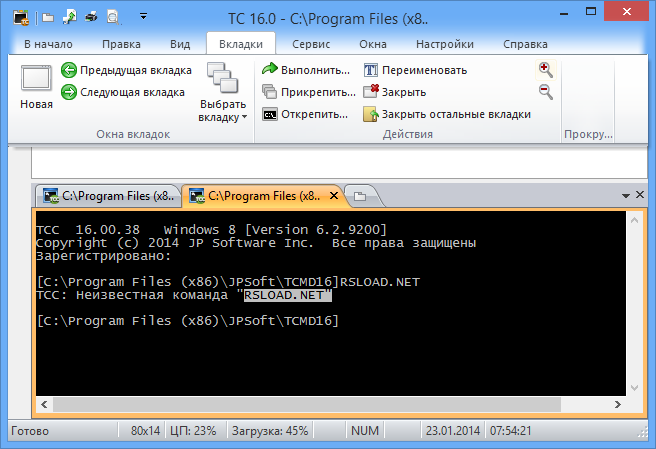Click the last command prompt line in console
656x449 pixels.
pyautogui.click(x=187, y=321)
